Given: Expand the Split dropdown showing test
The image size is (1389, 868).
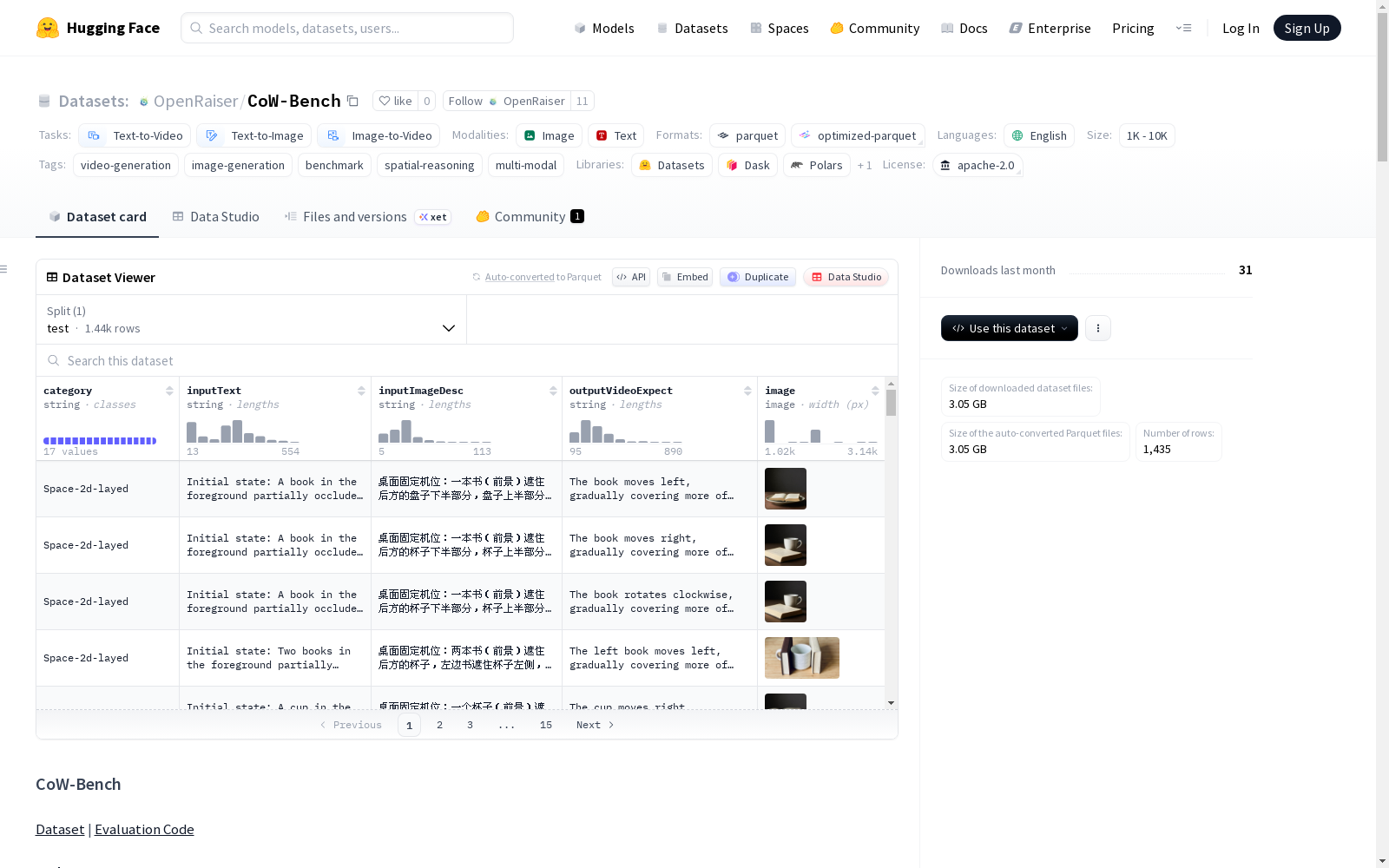Looking at the screenshot, I should click(252, 319).
